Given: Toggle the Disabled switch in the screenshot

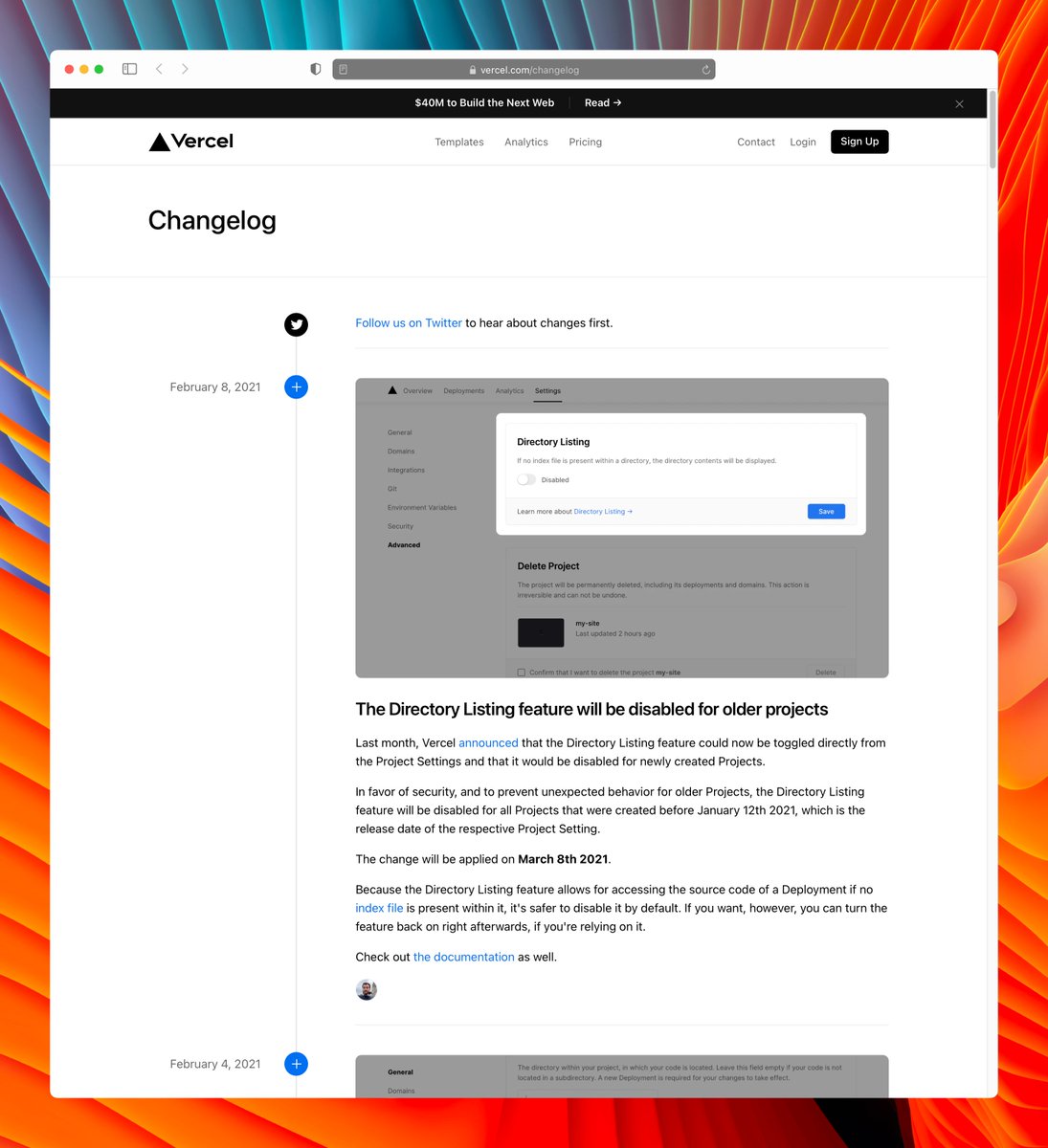Looking at the screenshot, I should tap(526, 480).
